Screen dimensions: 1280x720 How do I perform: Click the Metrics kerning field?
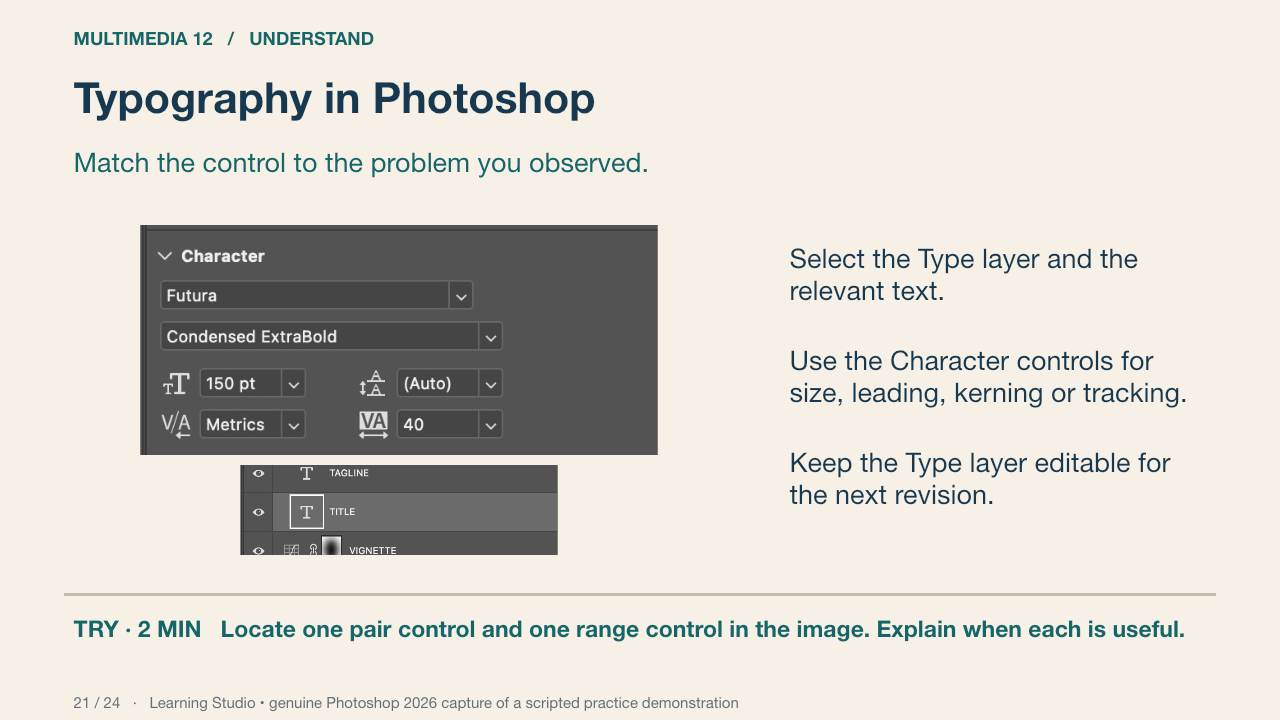(x=241, y=425)
